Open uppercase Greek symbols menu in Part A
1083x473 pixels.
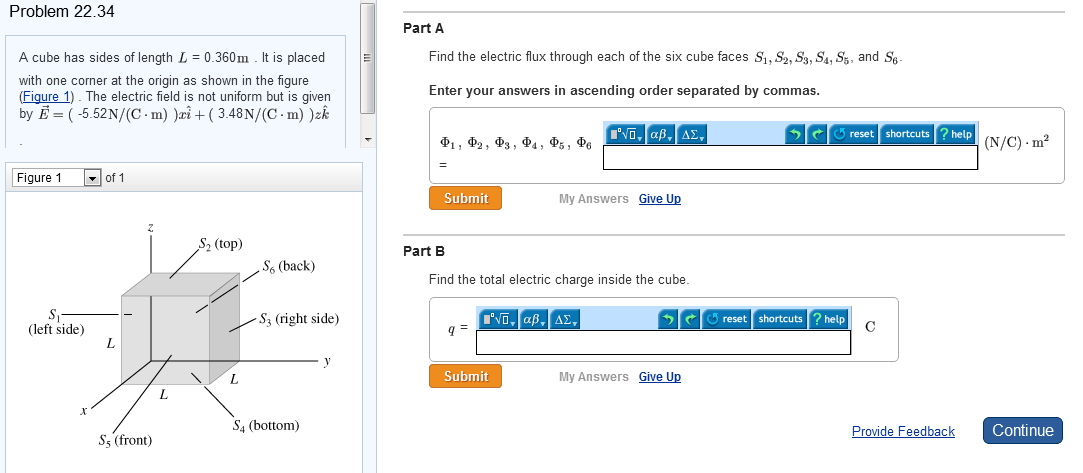coord(692,134)
